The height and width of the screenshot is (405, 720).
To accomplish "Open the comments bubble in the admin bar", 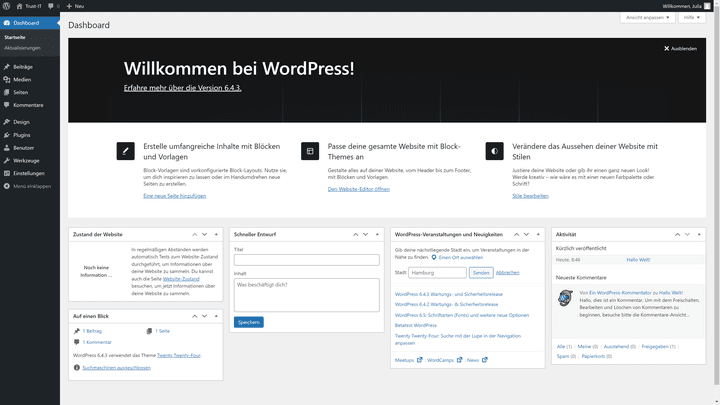I will (54, 6).
